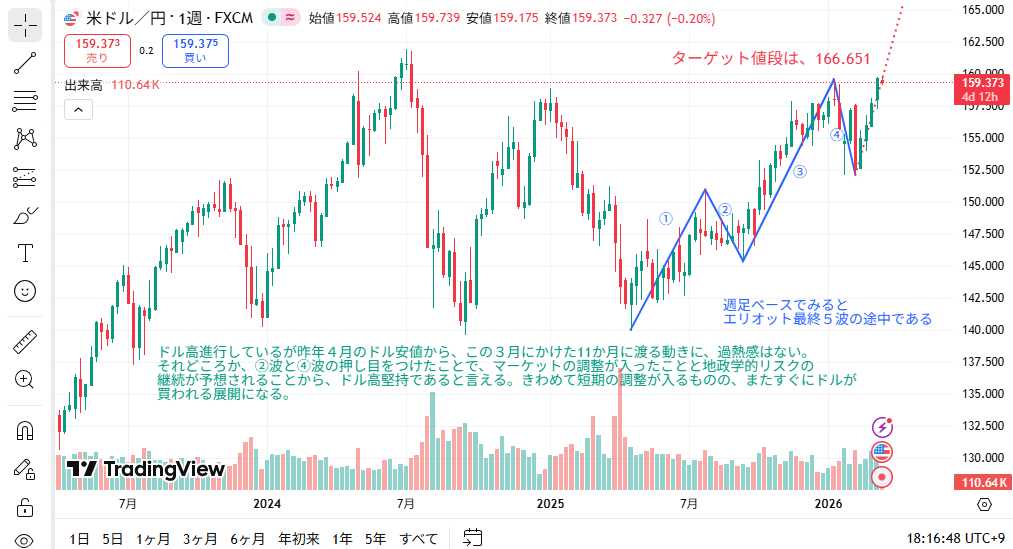Pick the text annotation tool
Image resolution: width=1013 pixels, height=549 pixels.
[x=25, y=252]
